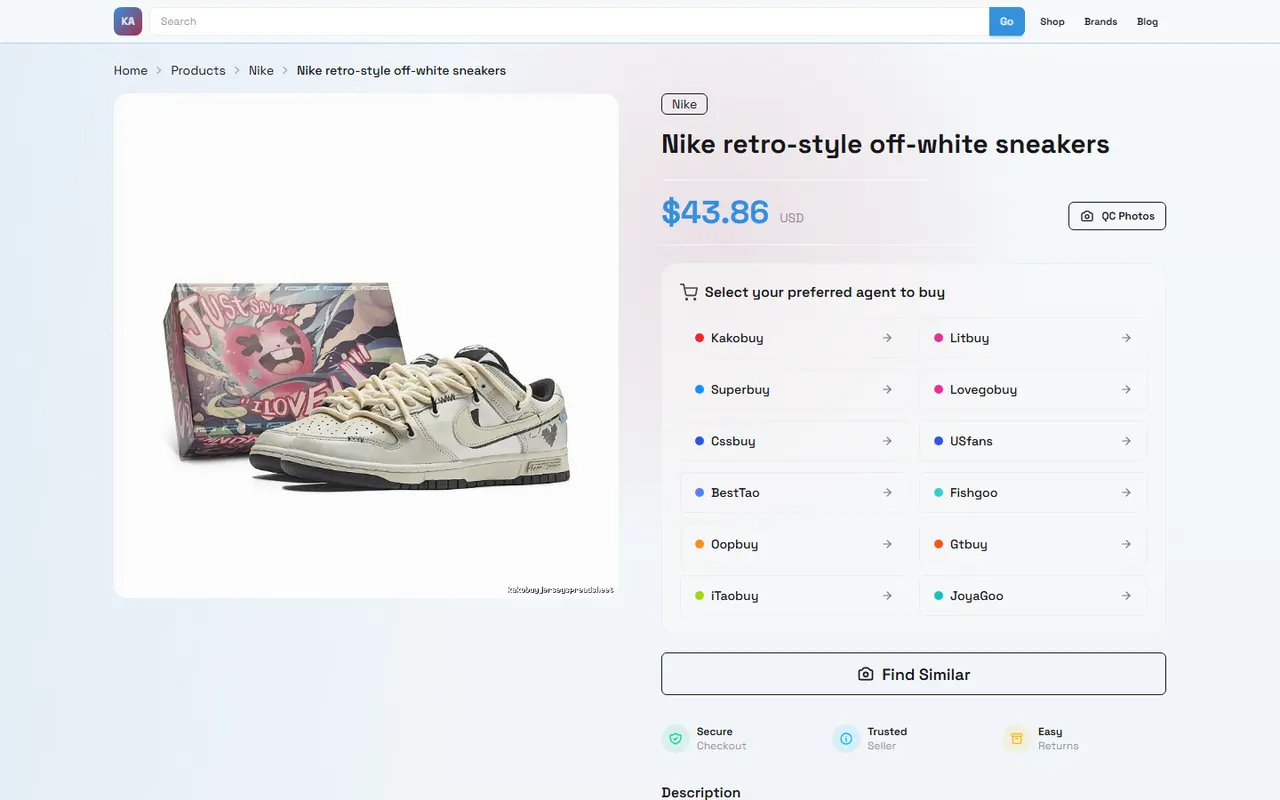Click the arrow icon on Cssbuy row
This screenshot has width=1280, height=800.
887,441
